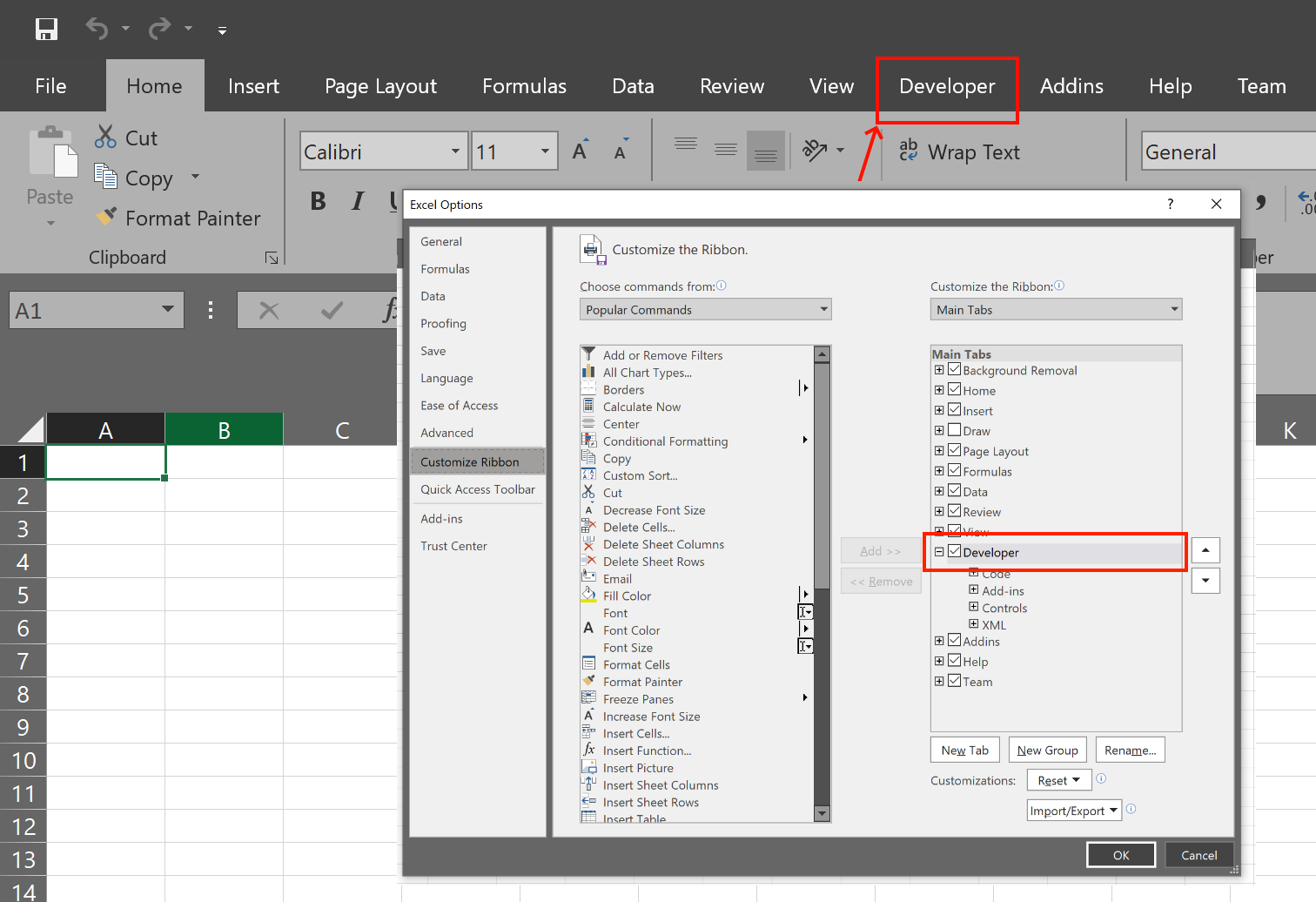The image size is (1316, 902).
Task: Enable the Draw tab checkbox
Action: click(x=955, y=430)
